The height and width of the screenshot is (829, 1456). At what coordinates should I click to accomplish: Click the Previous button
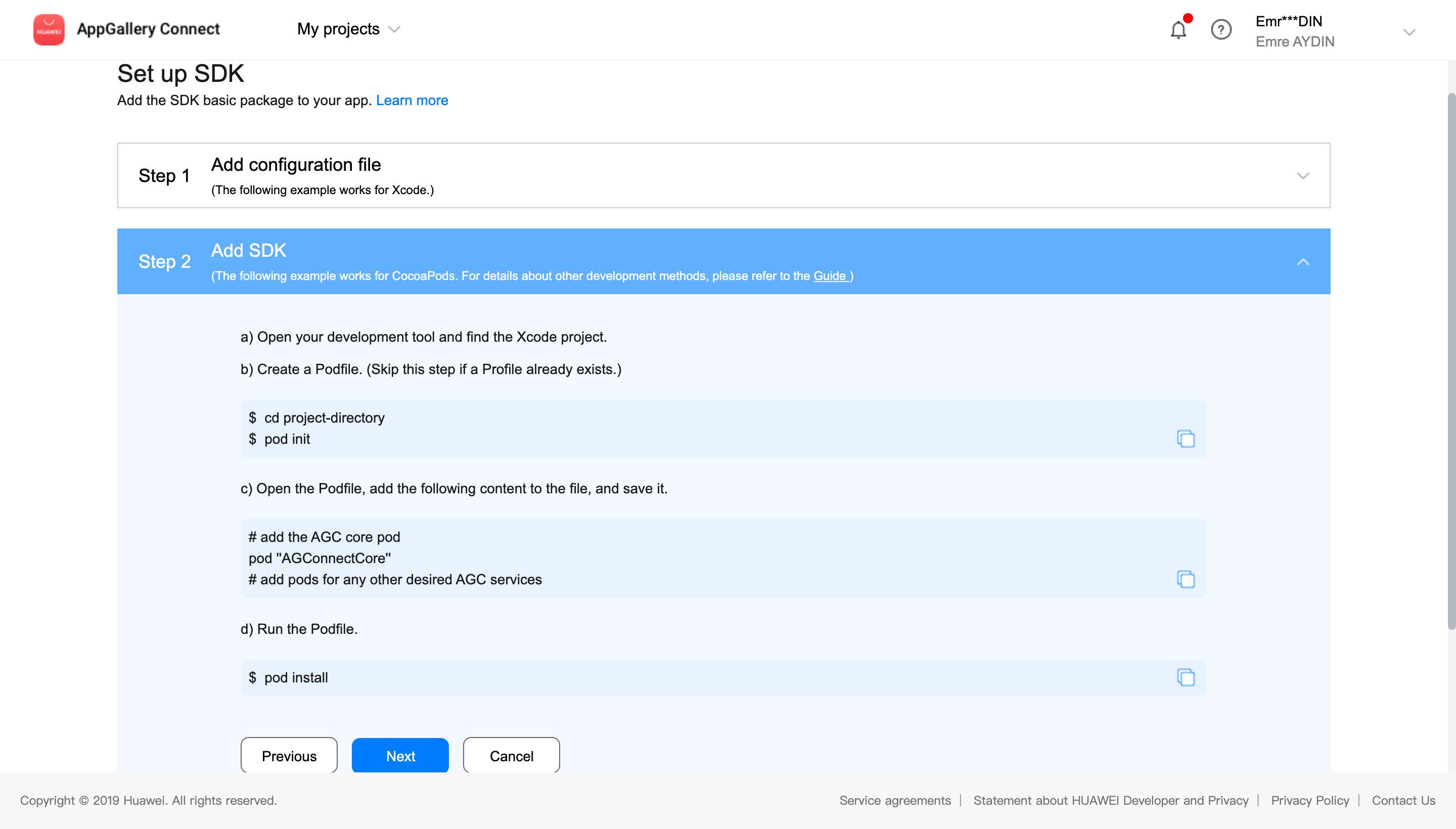(x=289, y=756)
